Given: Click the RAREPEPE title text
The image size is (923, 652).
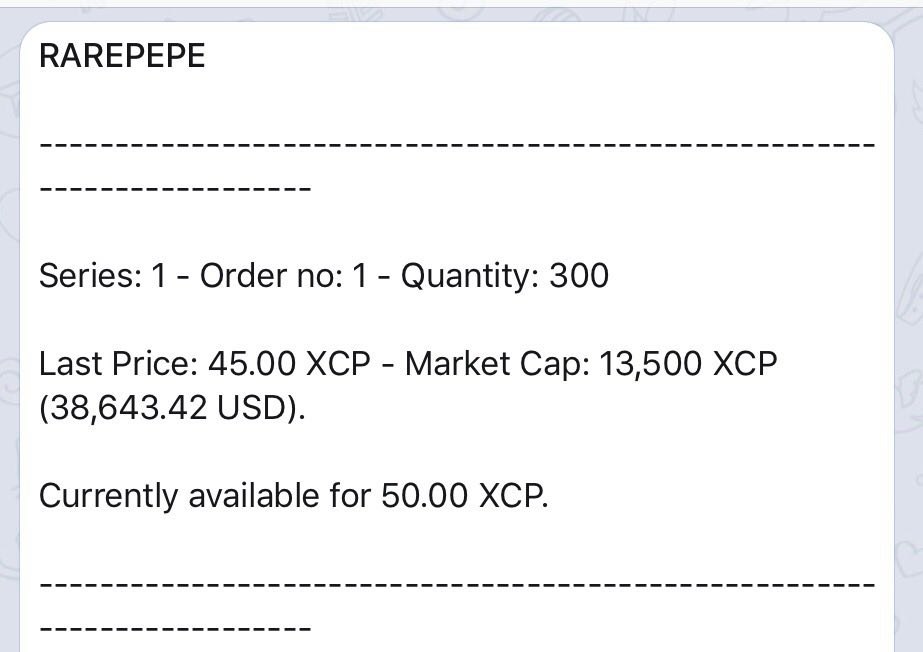Looking at the screenshot, I should 122,56.
